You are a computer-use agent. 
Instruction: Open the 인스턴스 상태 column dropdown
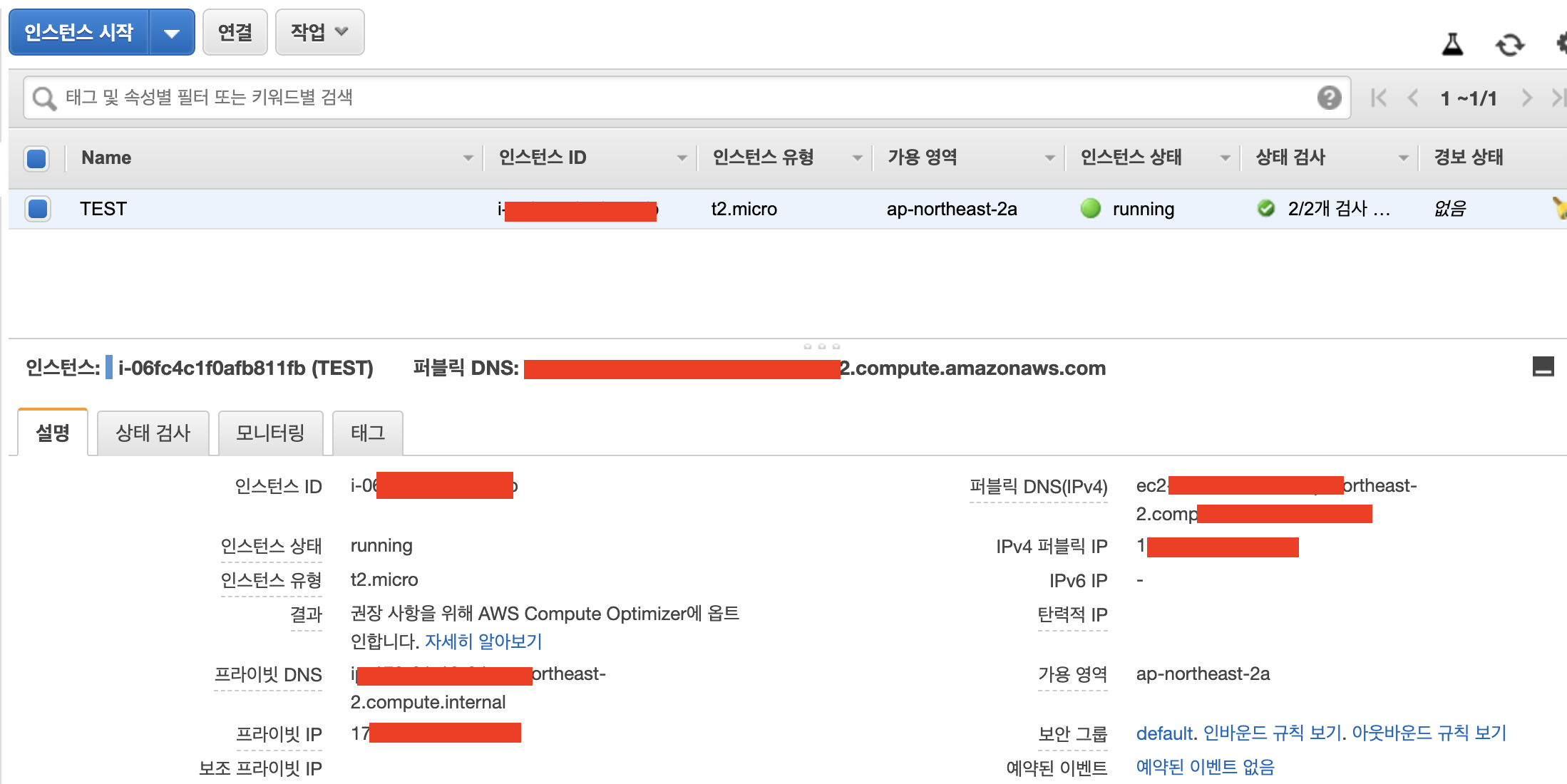pos(1225,158)
